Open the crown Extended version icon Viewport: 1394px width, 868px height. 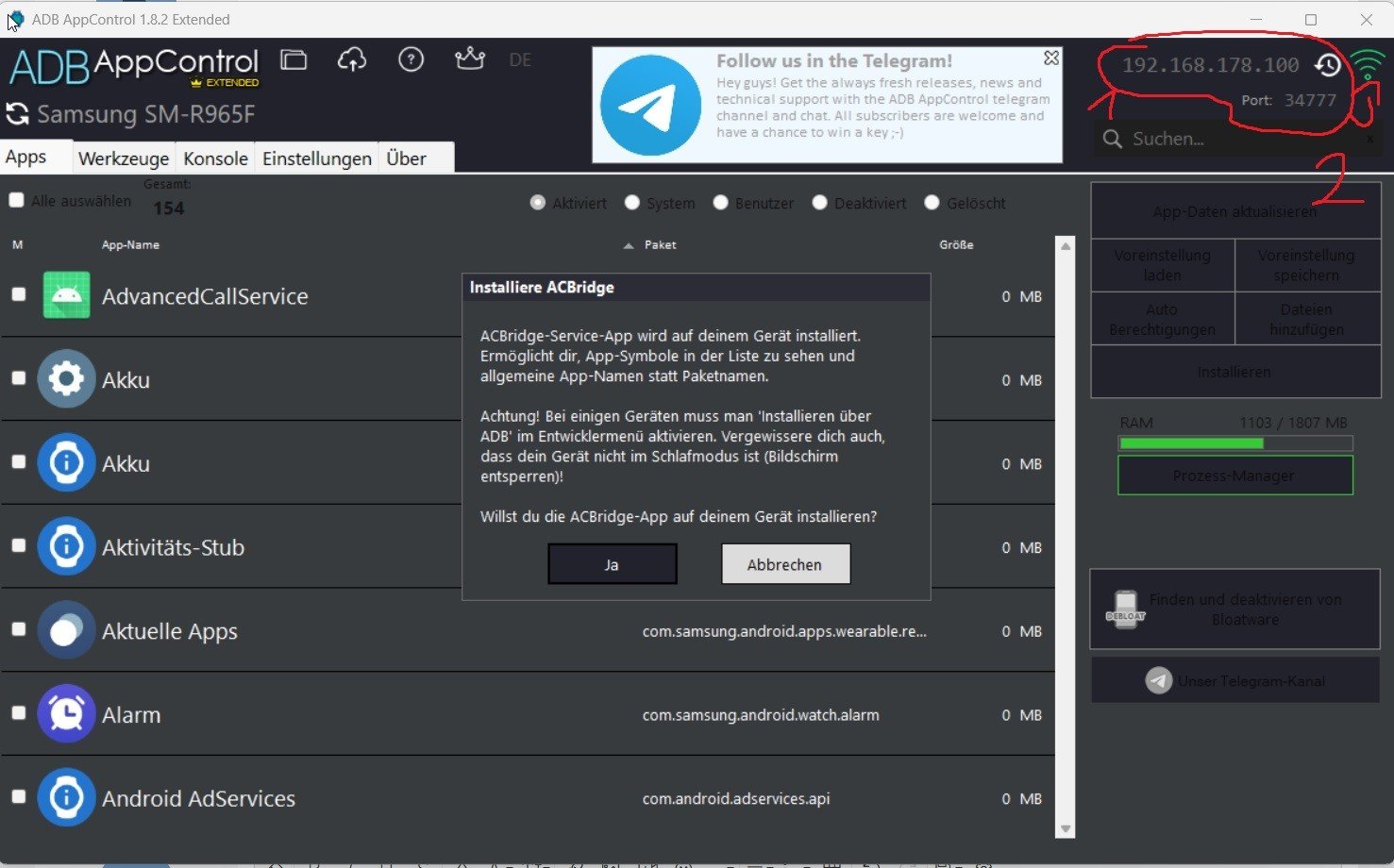coord(469,59)
